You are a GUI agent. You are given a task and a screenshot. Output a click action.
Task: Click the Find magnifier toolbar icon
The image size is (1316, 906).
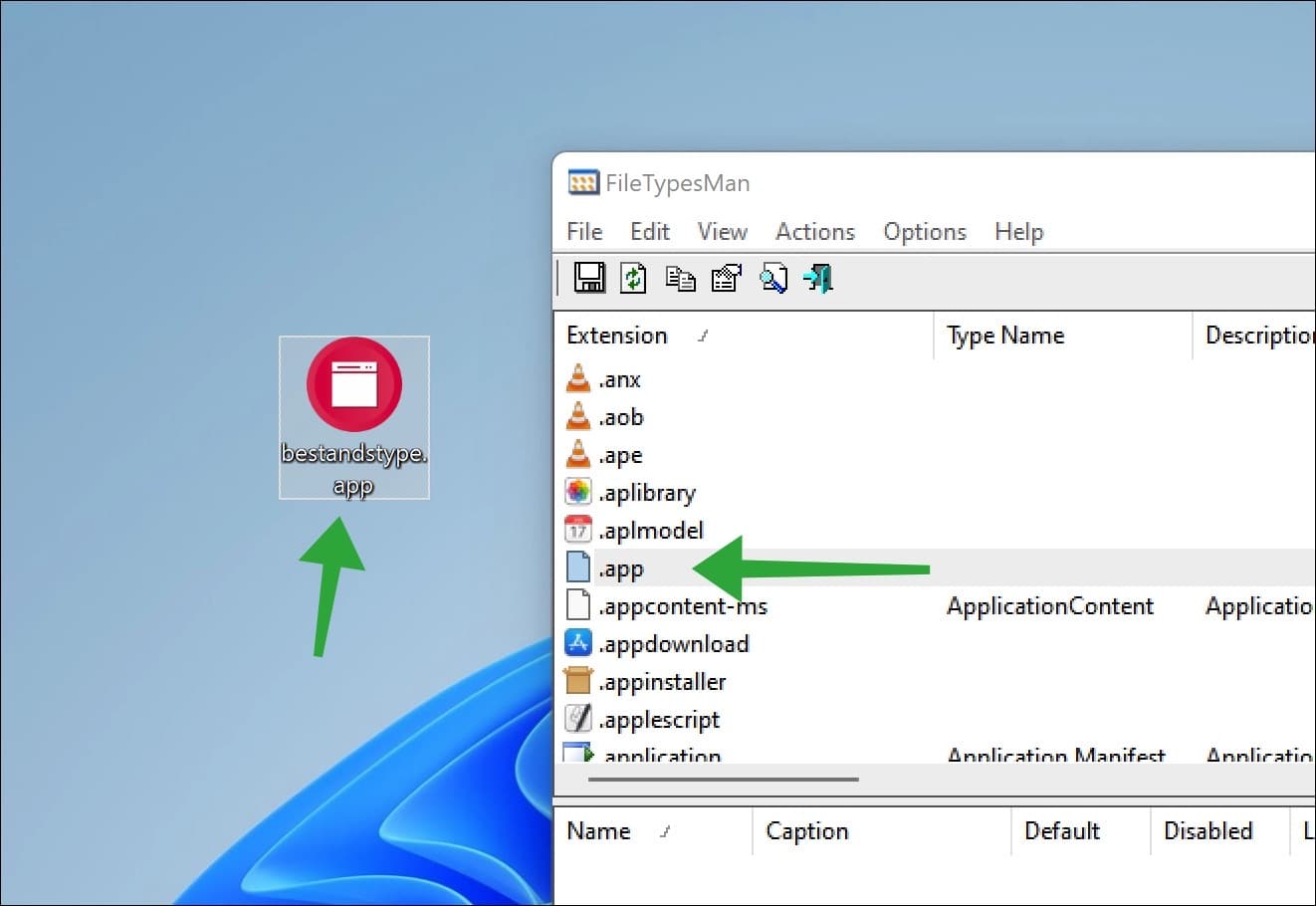point(773,279)
